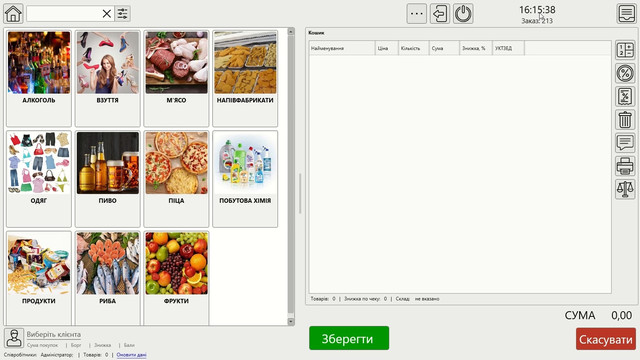Open the weighing scales icon
640x360 pixels.
[x=625, y=189]
